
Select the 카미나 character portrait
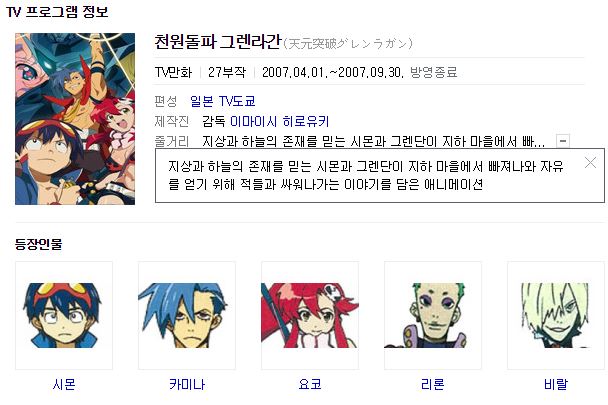pos(187,315)
